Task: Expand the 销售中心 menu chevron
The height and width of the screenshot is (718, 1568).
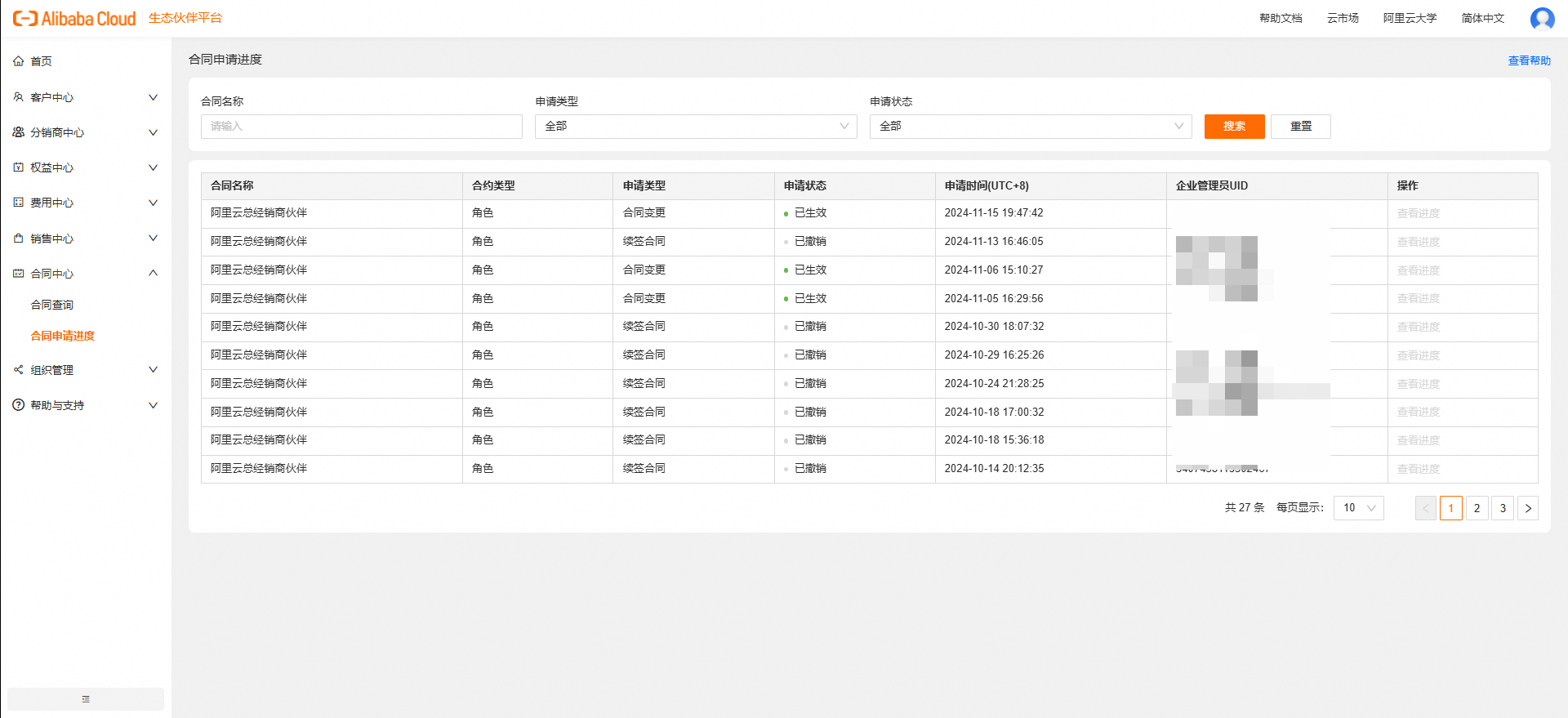Action: point(153,239)
